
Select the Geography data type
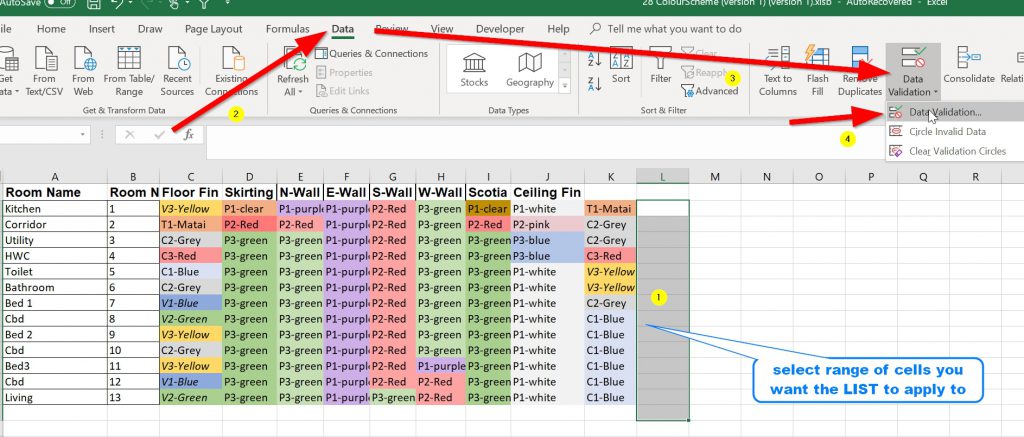(x=529, y=69)
